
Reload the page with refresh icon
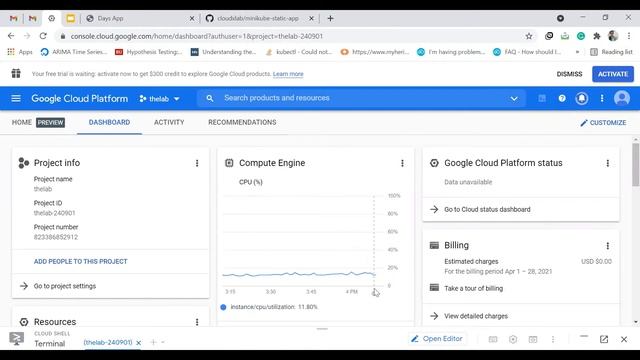43,36
